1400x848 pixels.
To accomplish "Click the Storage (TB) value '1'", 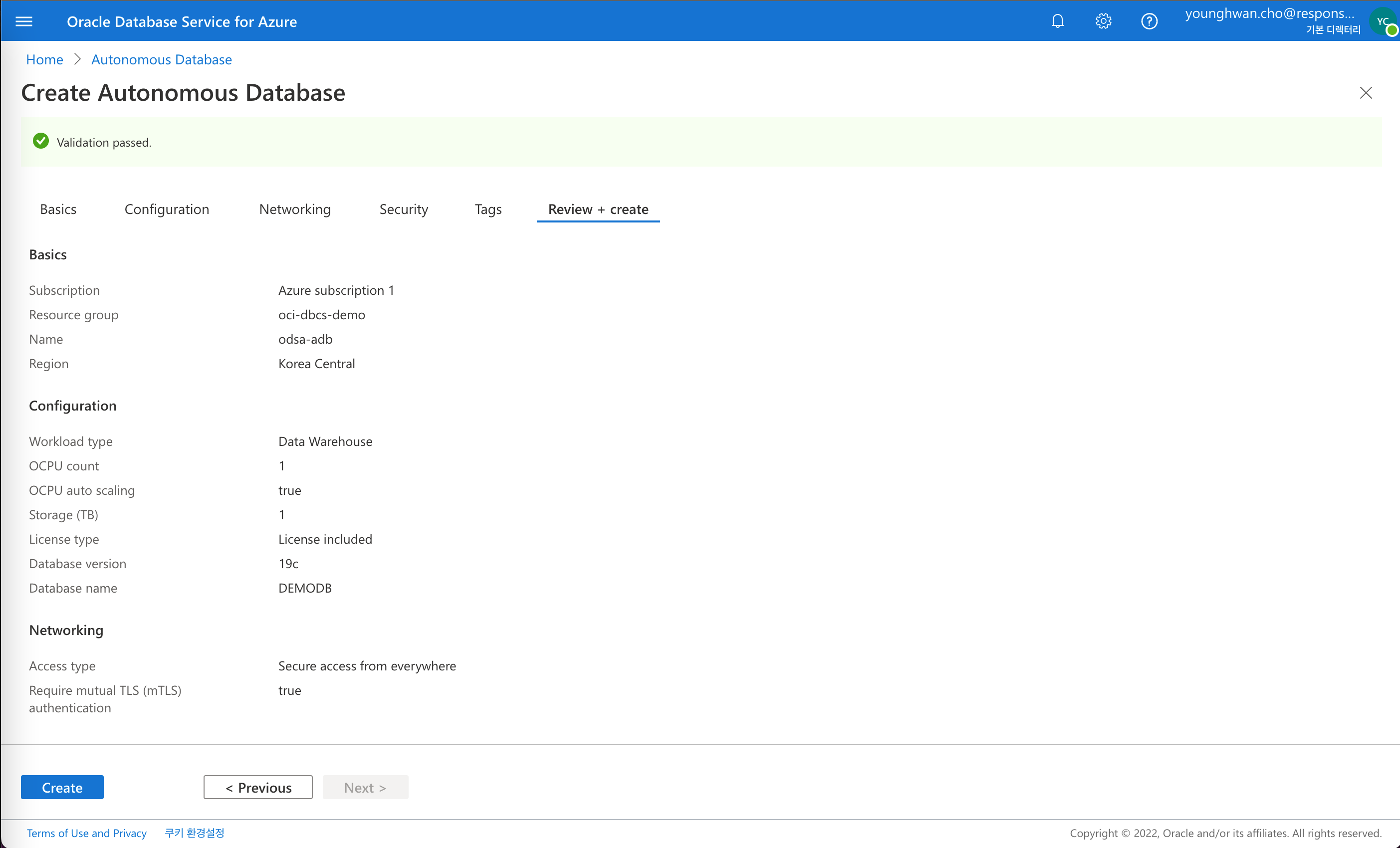I will point(281,515).
